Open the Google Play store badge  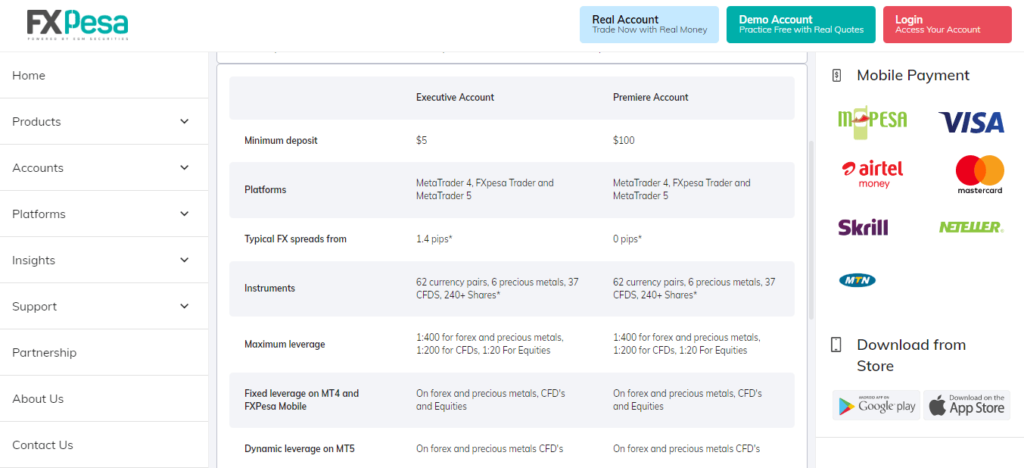pyautogui.click(x=876, y=405)
